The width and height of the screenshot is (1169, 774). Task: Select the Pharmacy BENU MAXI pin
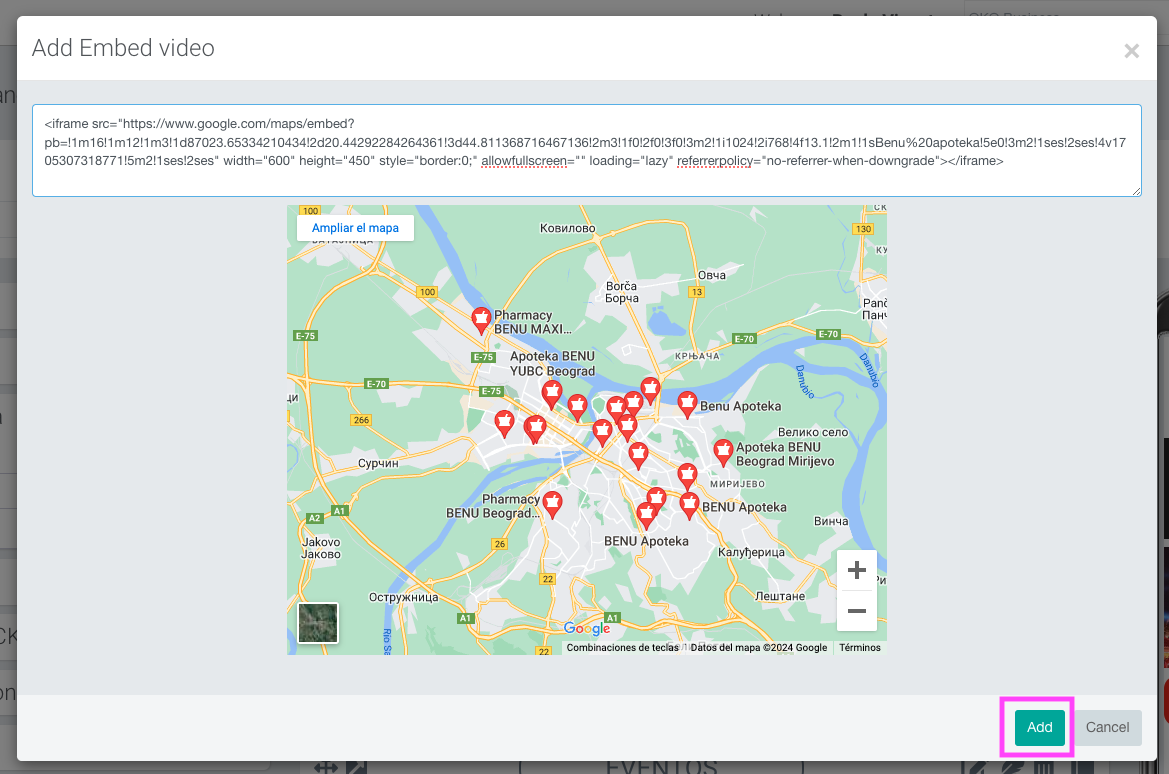[x=482, y=321]
